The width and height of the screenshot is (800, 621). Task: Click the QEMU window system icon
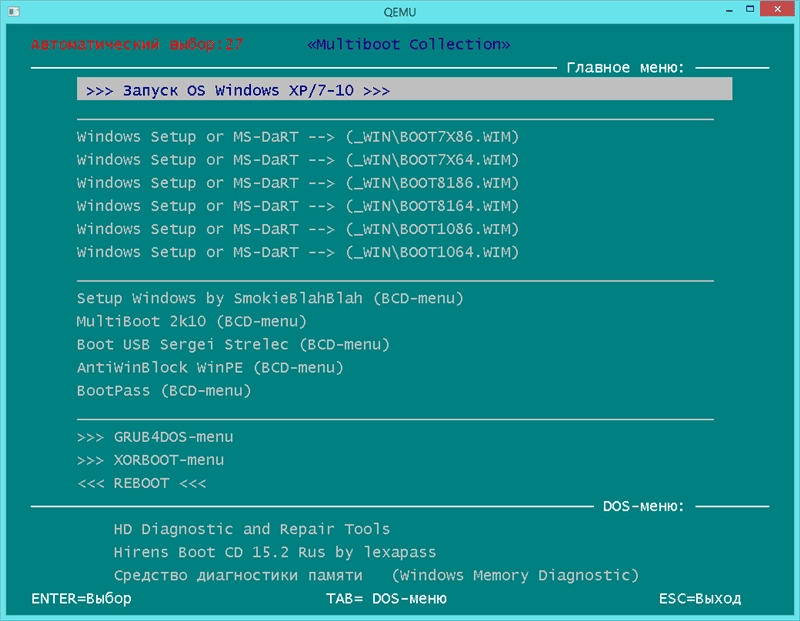pos(14,11)
